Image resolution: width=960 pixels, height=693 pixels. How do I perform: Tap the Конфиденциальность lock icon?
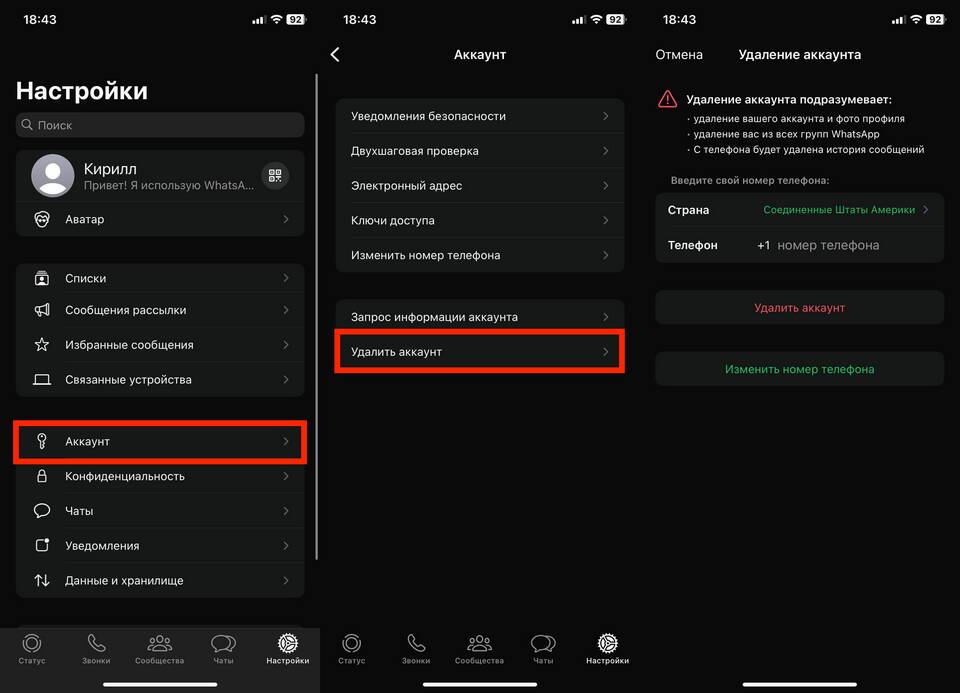pos(42,476)
